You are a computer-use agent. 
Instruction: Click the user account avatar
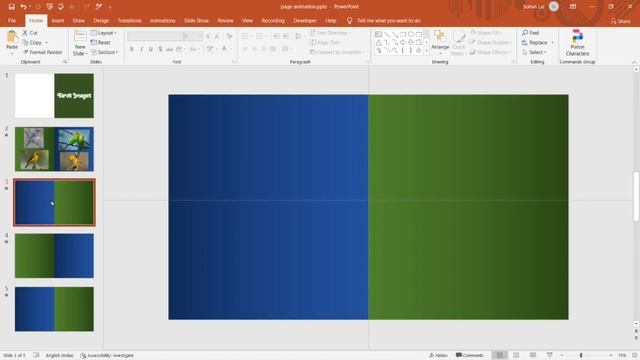tap(554, 7)
